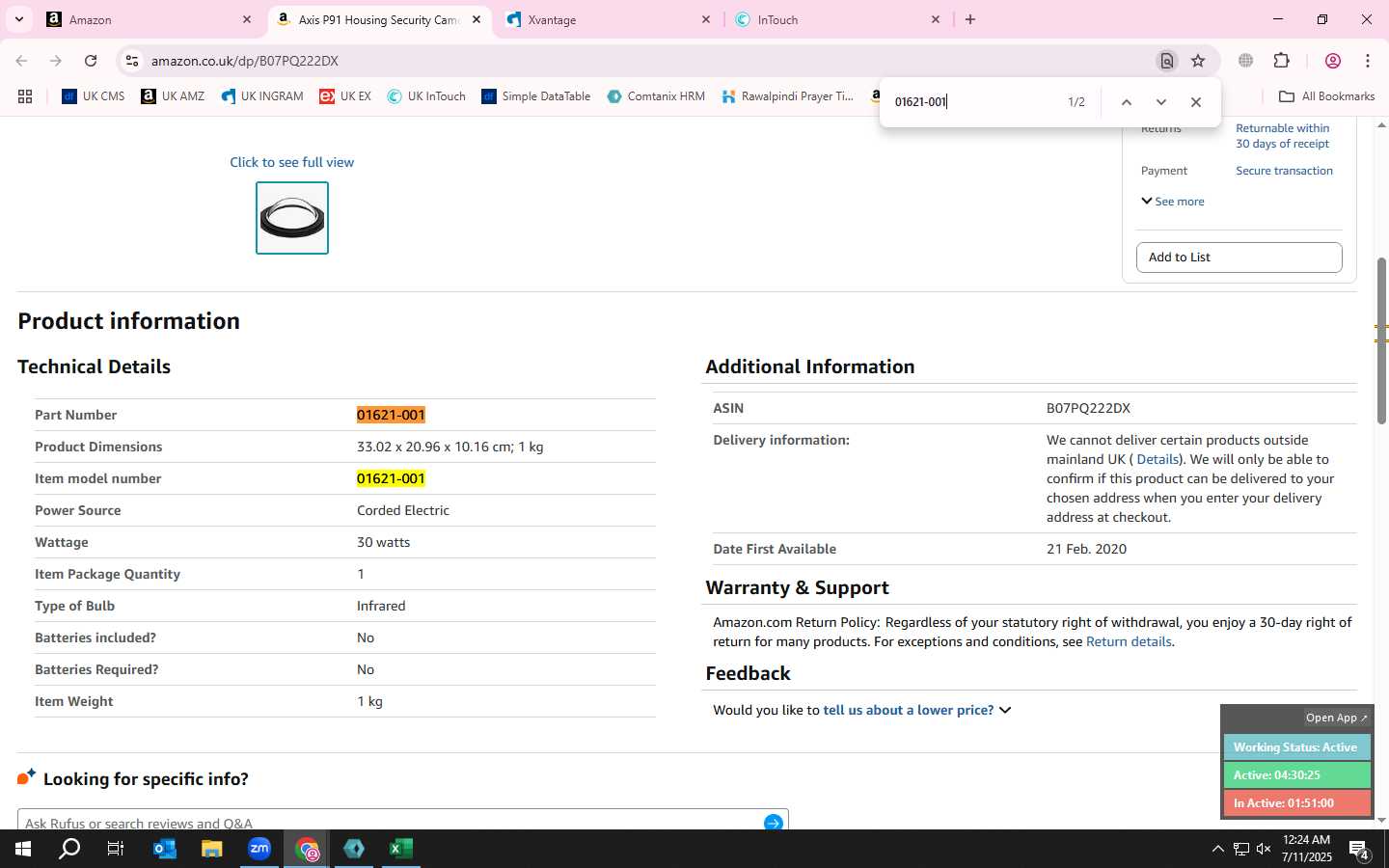Close the Axis P91 Housing tab
The width and height of the screenshot is (1389, 868).
(477, 19)
